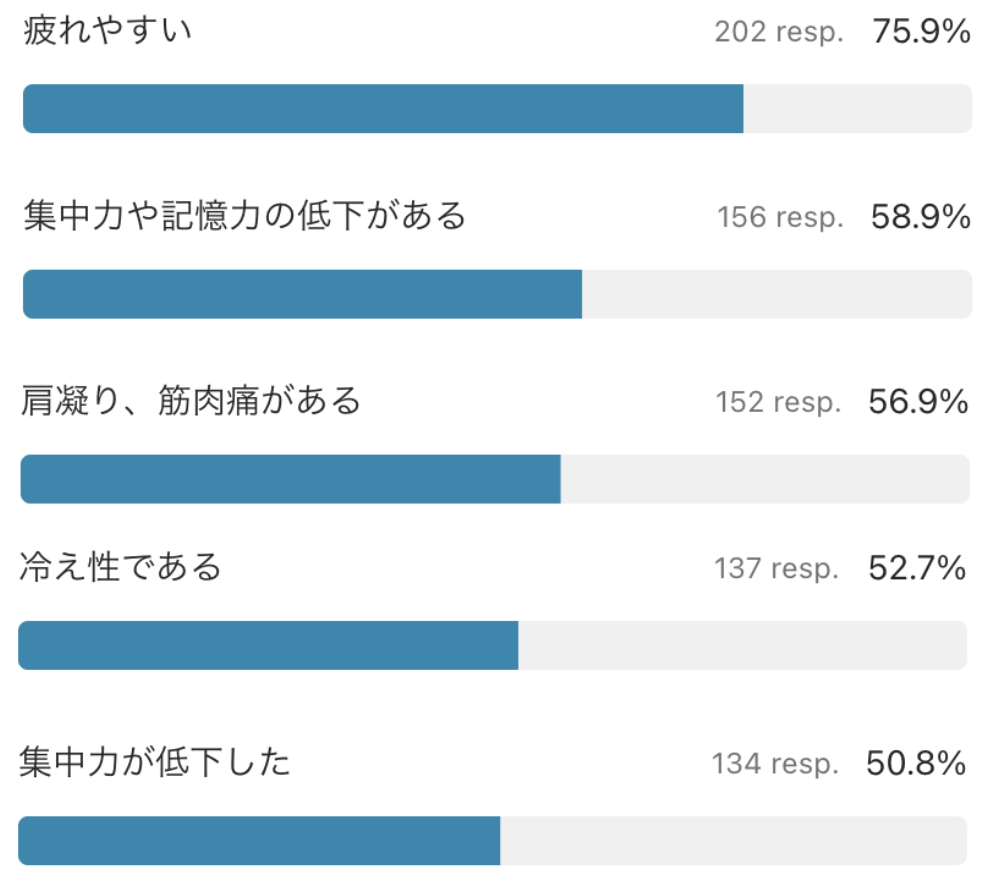Select the 58.9% blue bar fill
Screen dimensions: 1002x896
[x=302, y=294]
